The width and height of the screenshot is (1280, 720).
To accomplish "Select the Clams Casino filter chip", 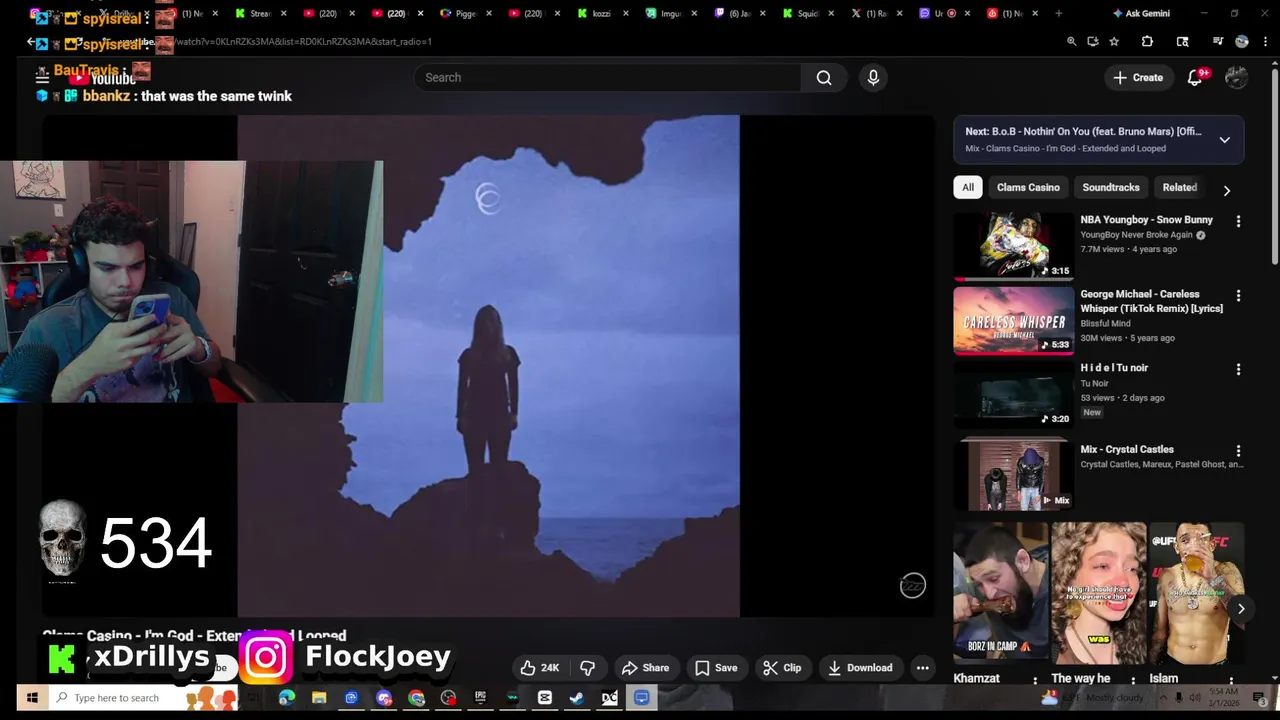I will tap(1028, 188).
